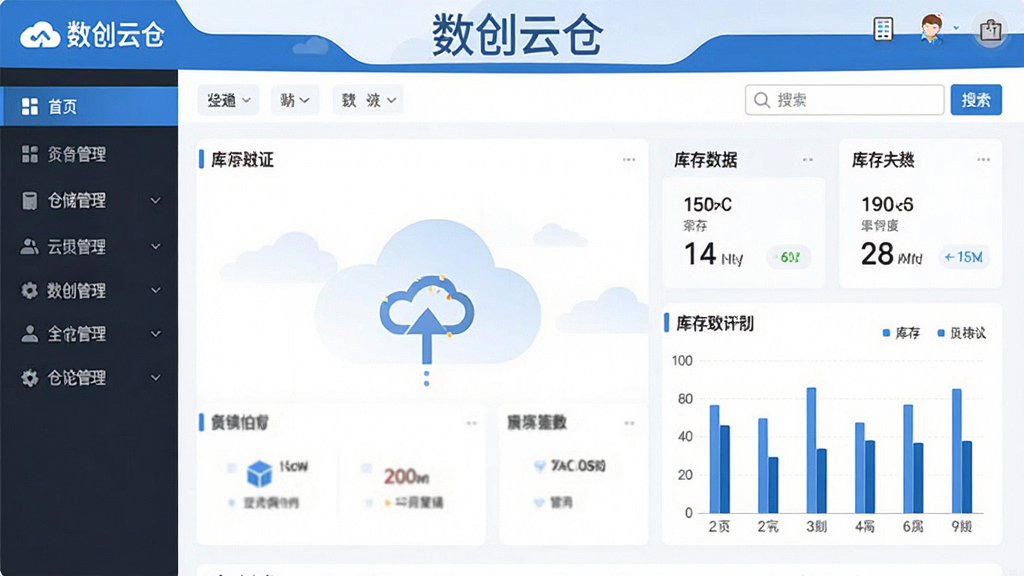Click the tallest bar above 3 on chart

pyautogui.click(x=811, y=450)
